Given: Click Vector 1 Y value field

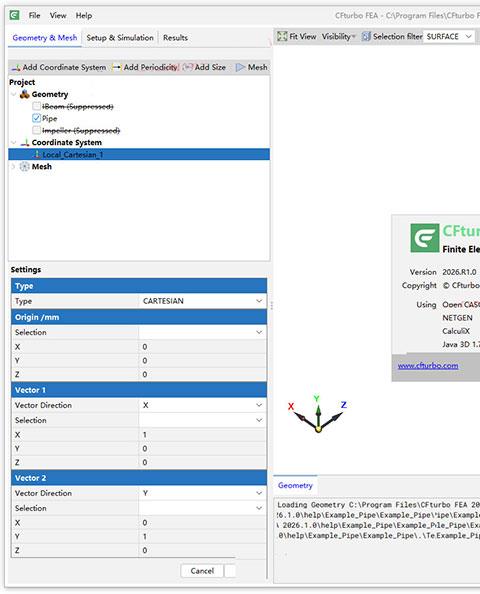Looking at the screenshot, I should [203, 449].
